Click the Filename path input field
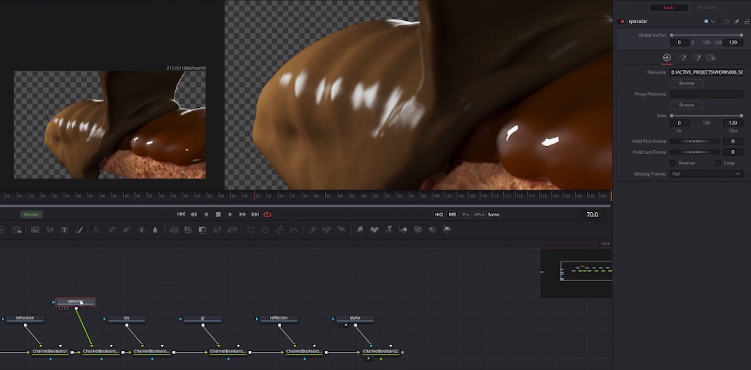751x370 pixels. coord(706,72)
